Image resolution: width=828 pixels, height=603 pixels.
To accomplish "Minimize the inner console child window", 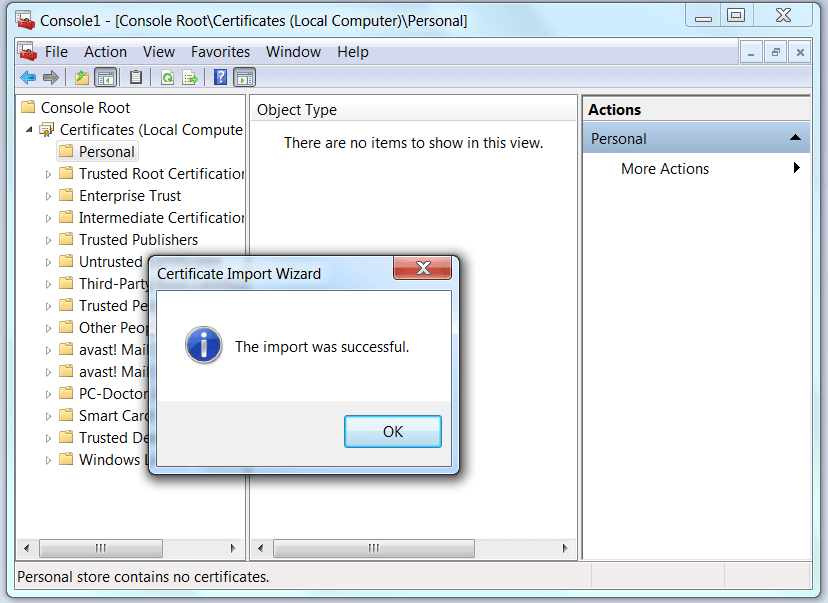I will click(x=750, y=52).
